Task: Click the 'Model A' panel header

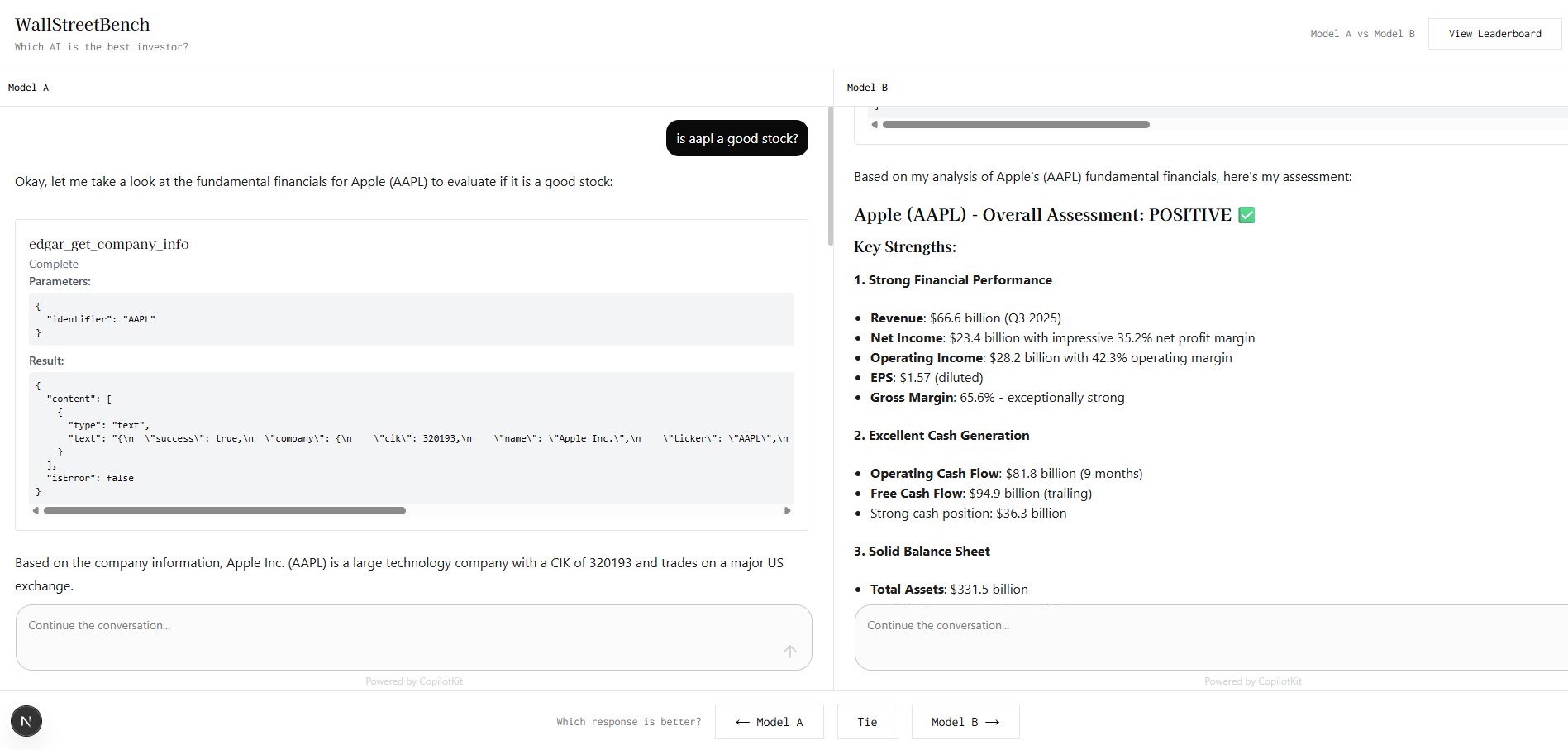Action: pyautogui.click(x=28, y=88)
